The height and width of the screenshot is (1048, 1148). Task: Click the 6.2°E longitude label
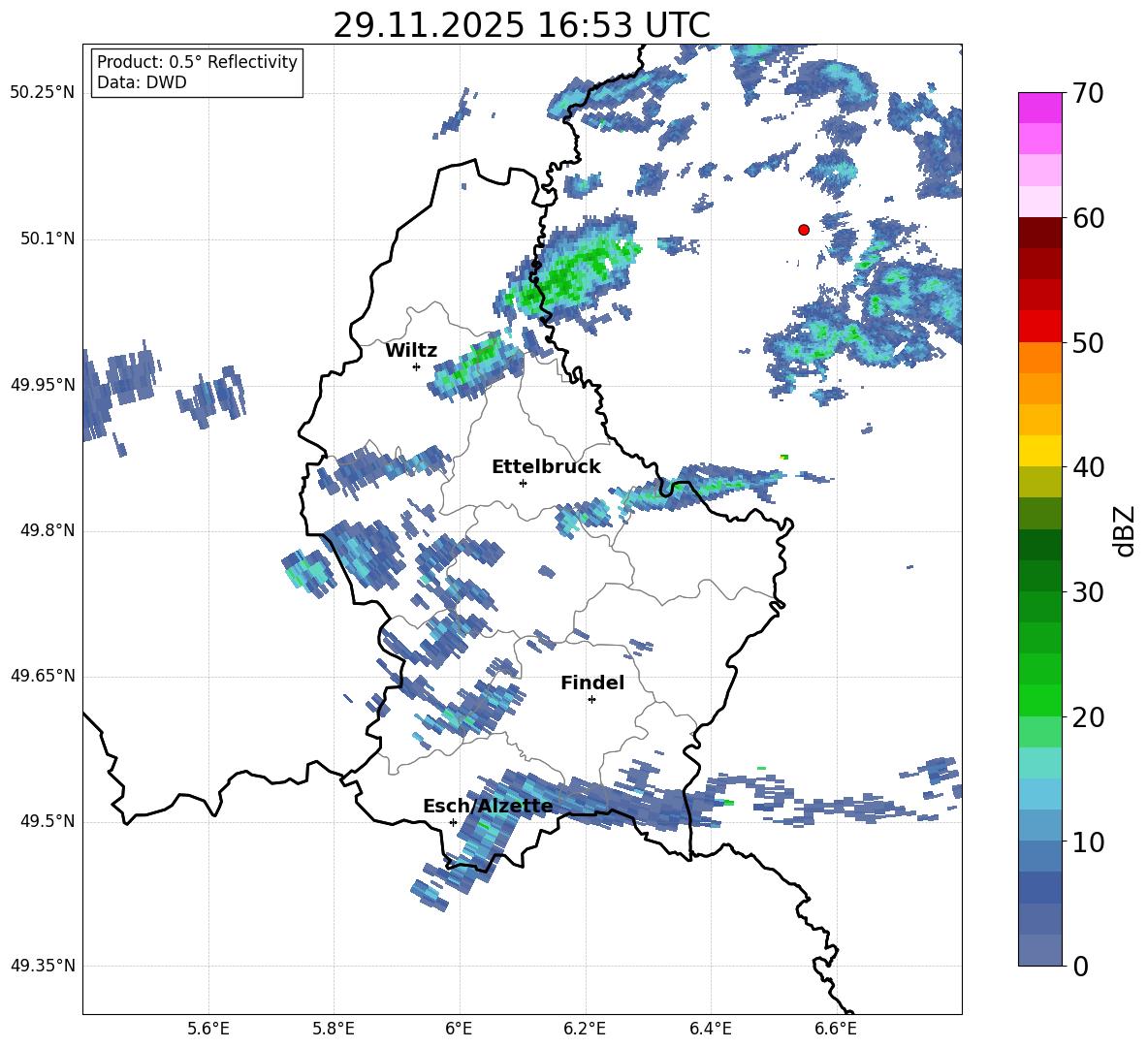[585, 1029]
